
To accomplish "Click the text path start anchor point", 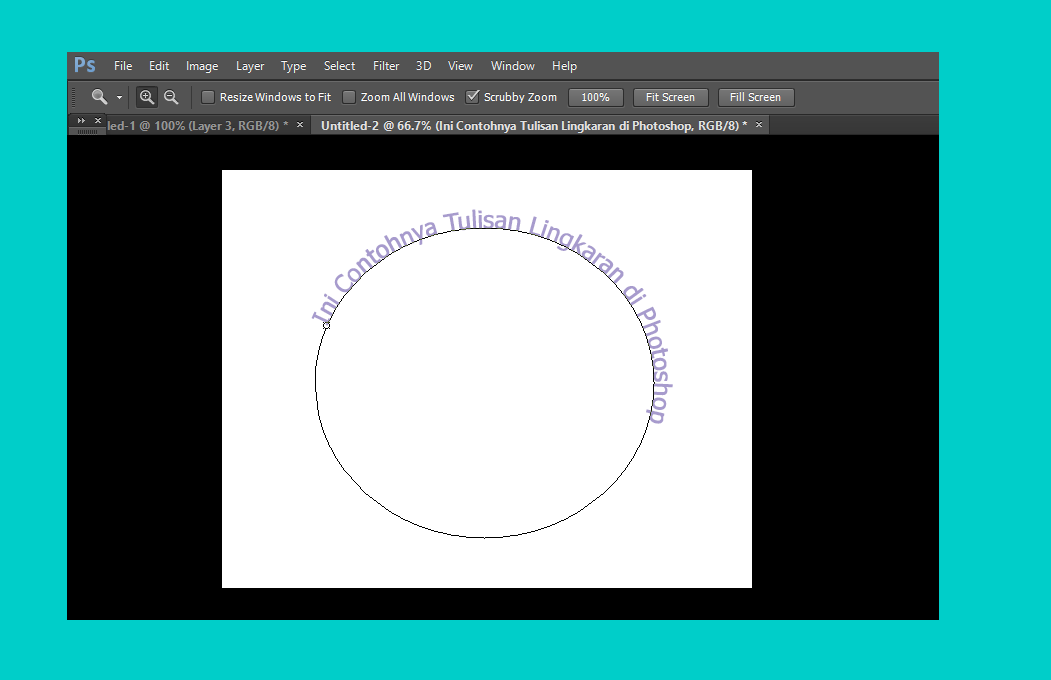I will click(x=326, y=325).
